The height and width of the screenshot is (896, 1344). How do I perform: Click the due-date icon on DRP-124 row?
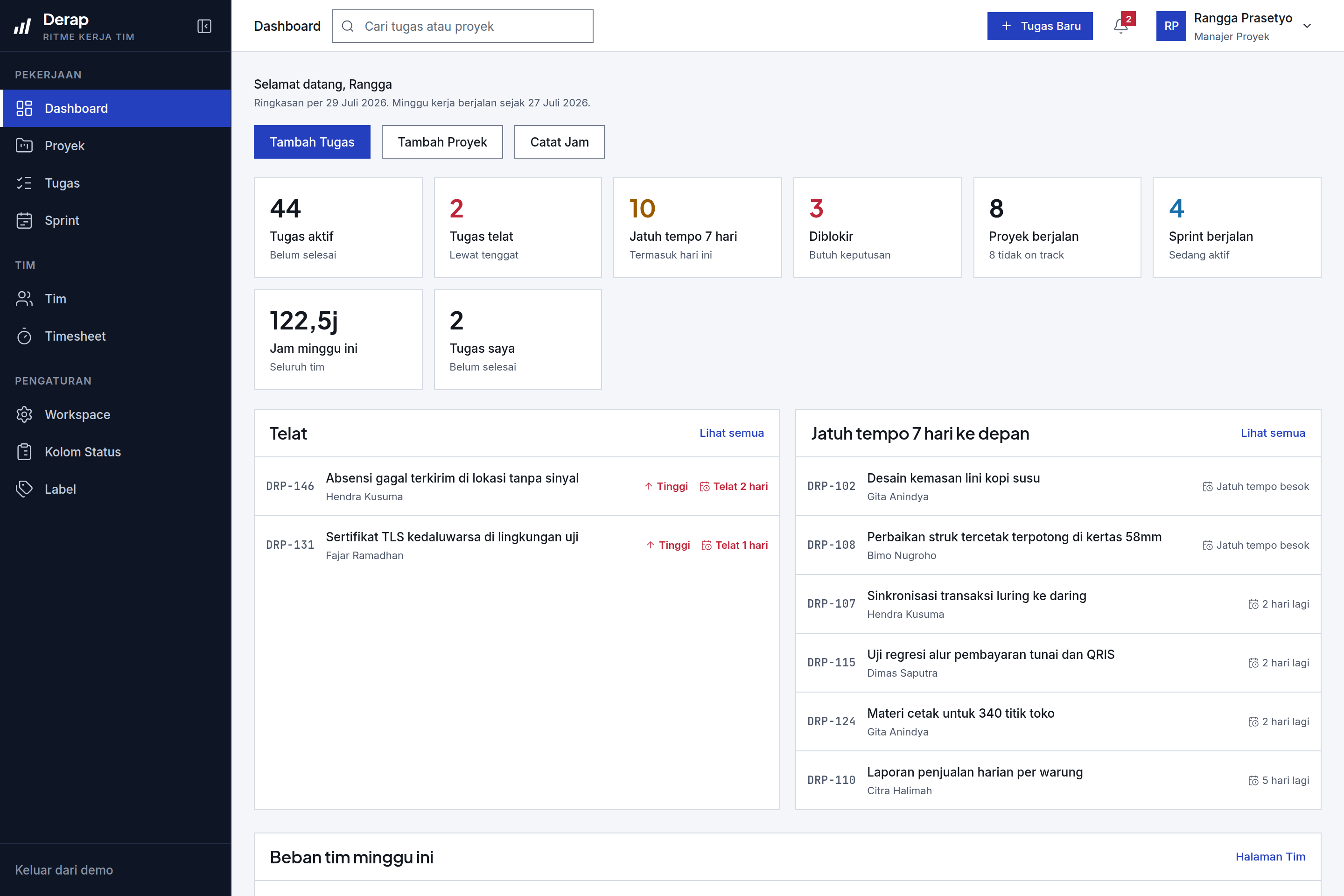click(1253, 722)
